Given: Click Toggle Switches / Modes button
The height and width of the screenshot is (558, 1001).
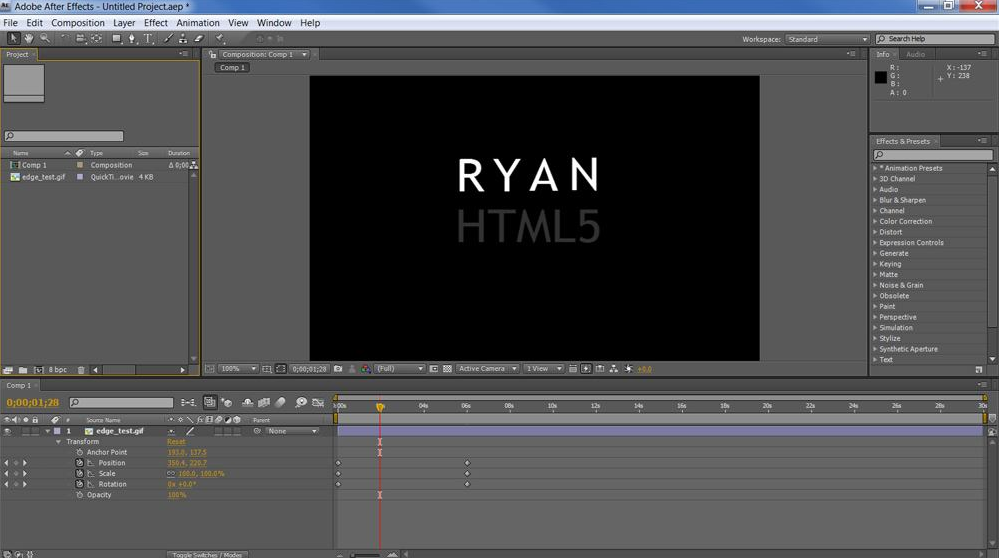Looking at the screenshot, I should click(x=206, y=554).
